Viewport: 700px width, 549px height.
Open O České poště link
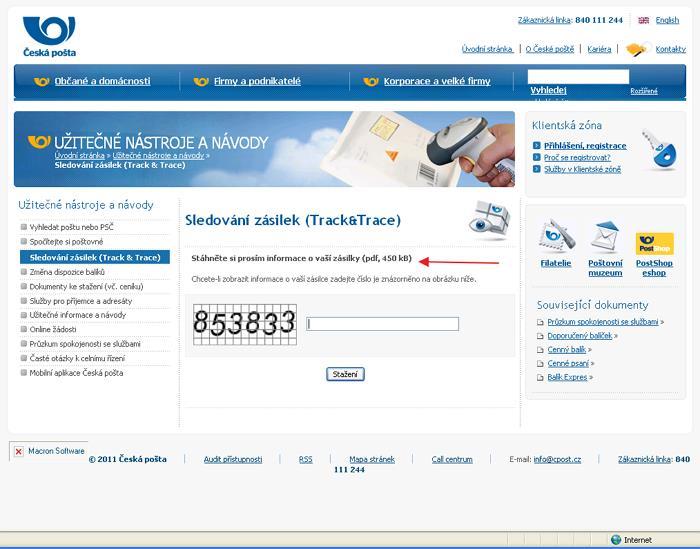[x=550, y=49]
